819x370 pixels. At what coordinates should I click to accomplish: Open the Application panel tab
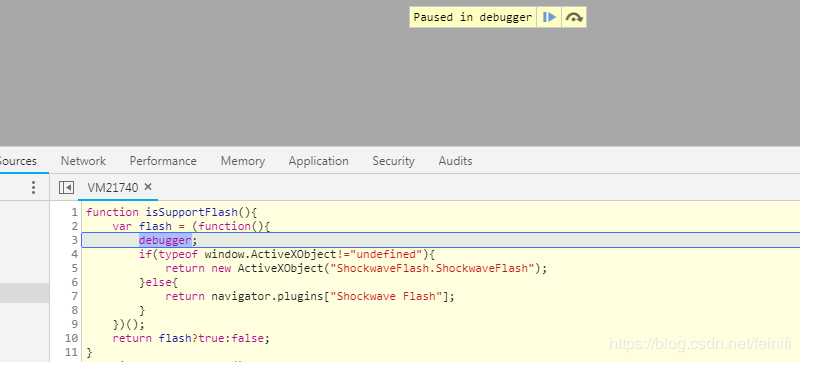(318, 161)
